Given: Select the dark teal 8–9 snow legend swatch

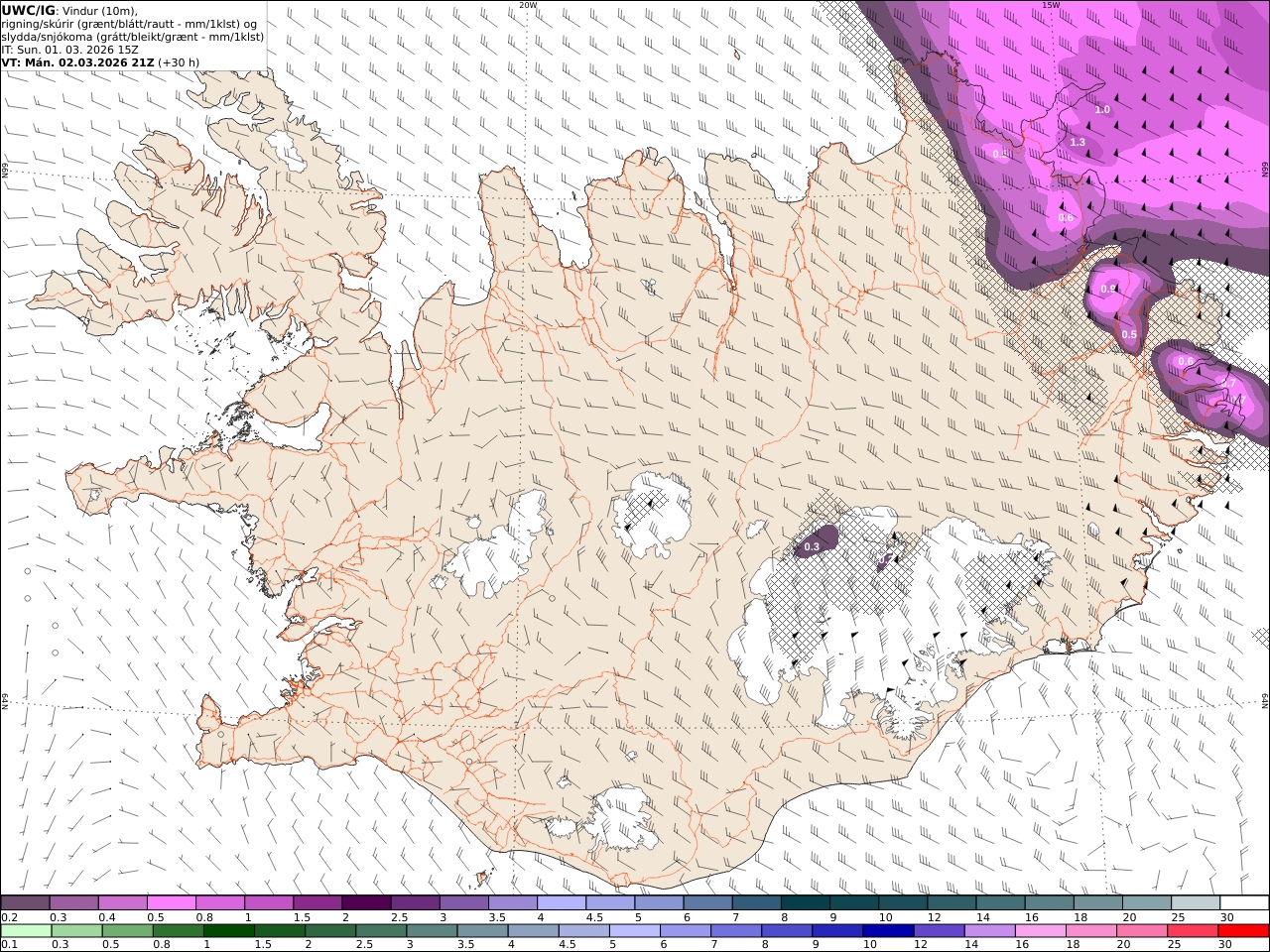Looking at the screenshot, I should click(805, 902).
